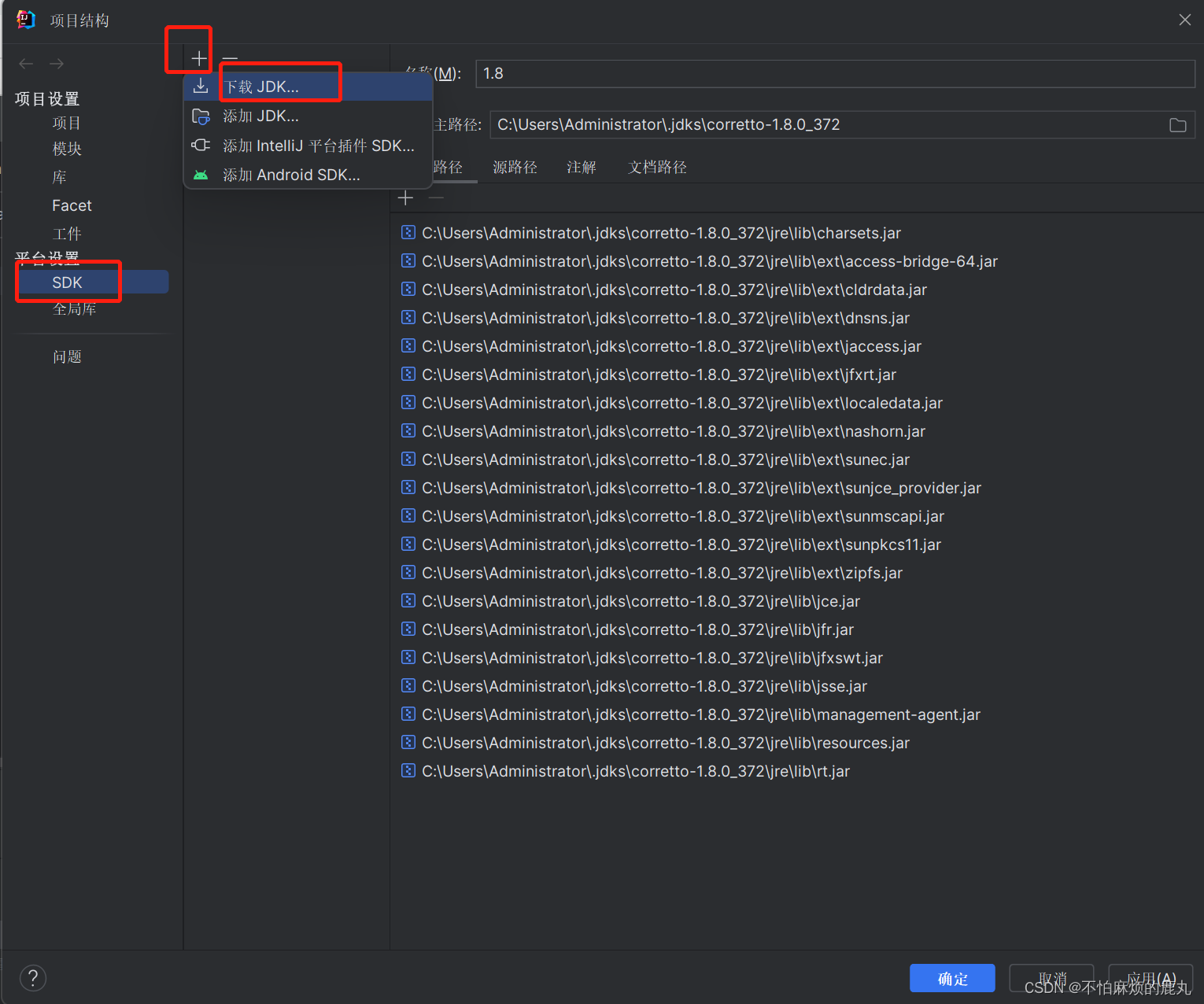Click the jar icon of charsets.jar
The image size is (1204, 1004).
pos(408,232)
